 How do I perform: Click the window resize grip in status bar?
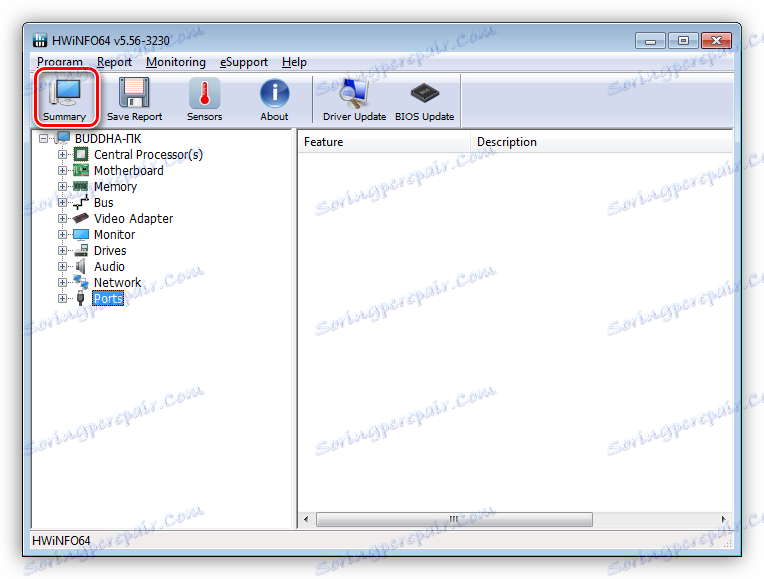[x=727, y=543]
